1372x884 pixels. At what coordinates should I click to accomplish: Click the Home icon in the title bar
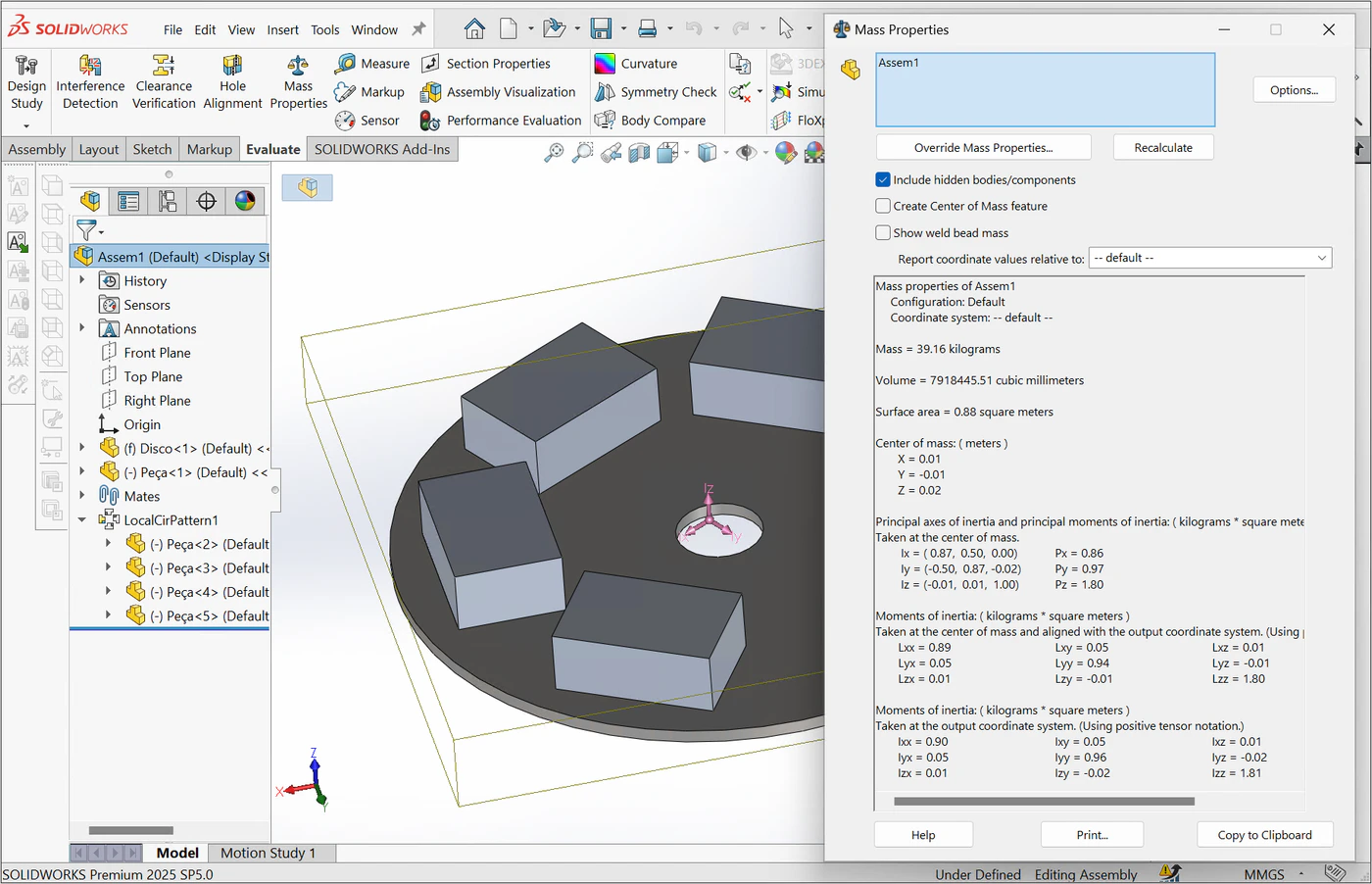click(474, 28)
